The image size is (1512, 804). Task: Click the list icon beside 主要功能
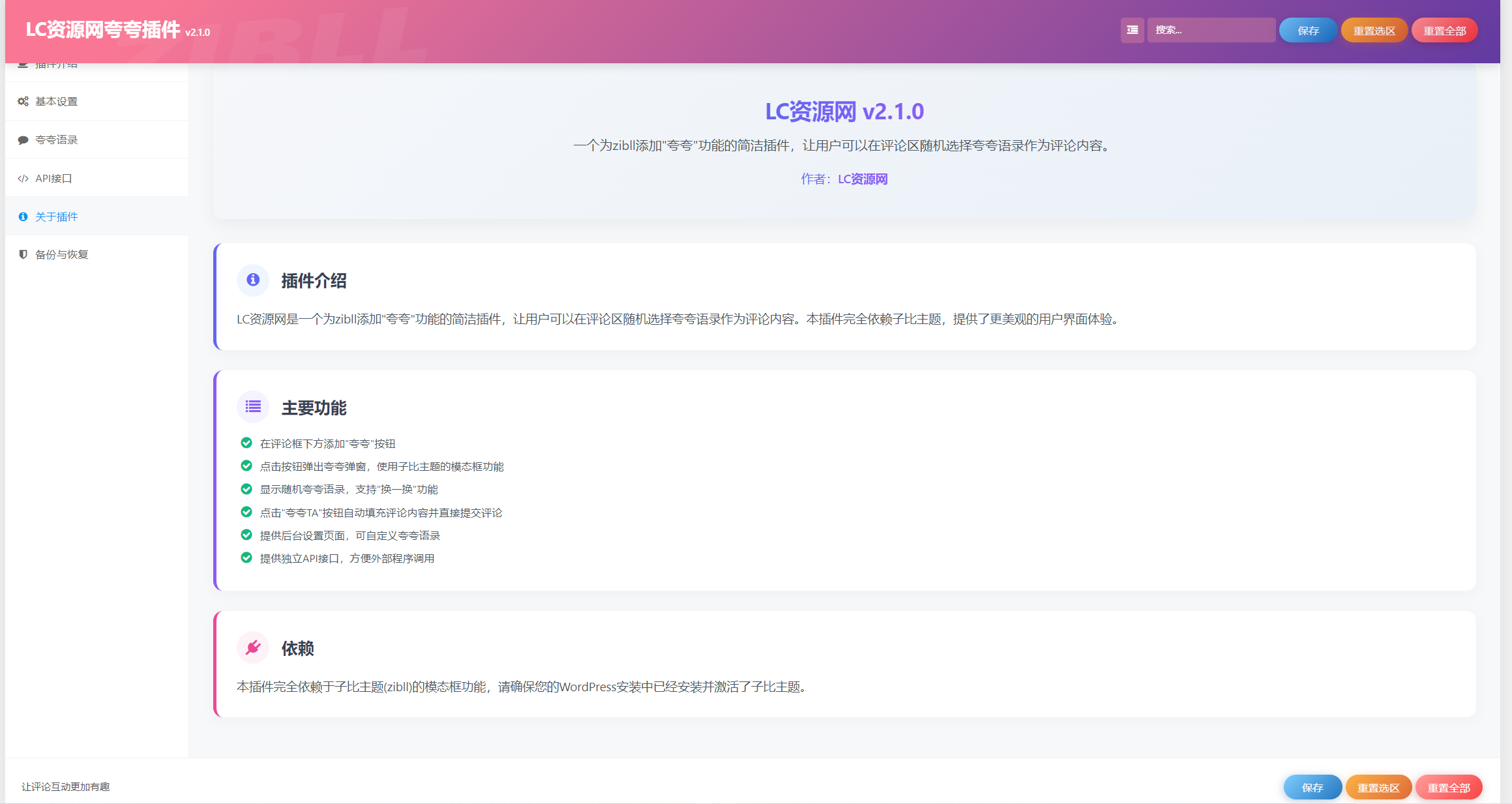click(253, 407)
